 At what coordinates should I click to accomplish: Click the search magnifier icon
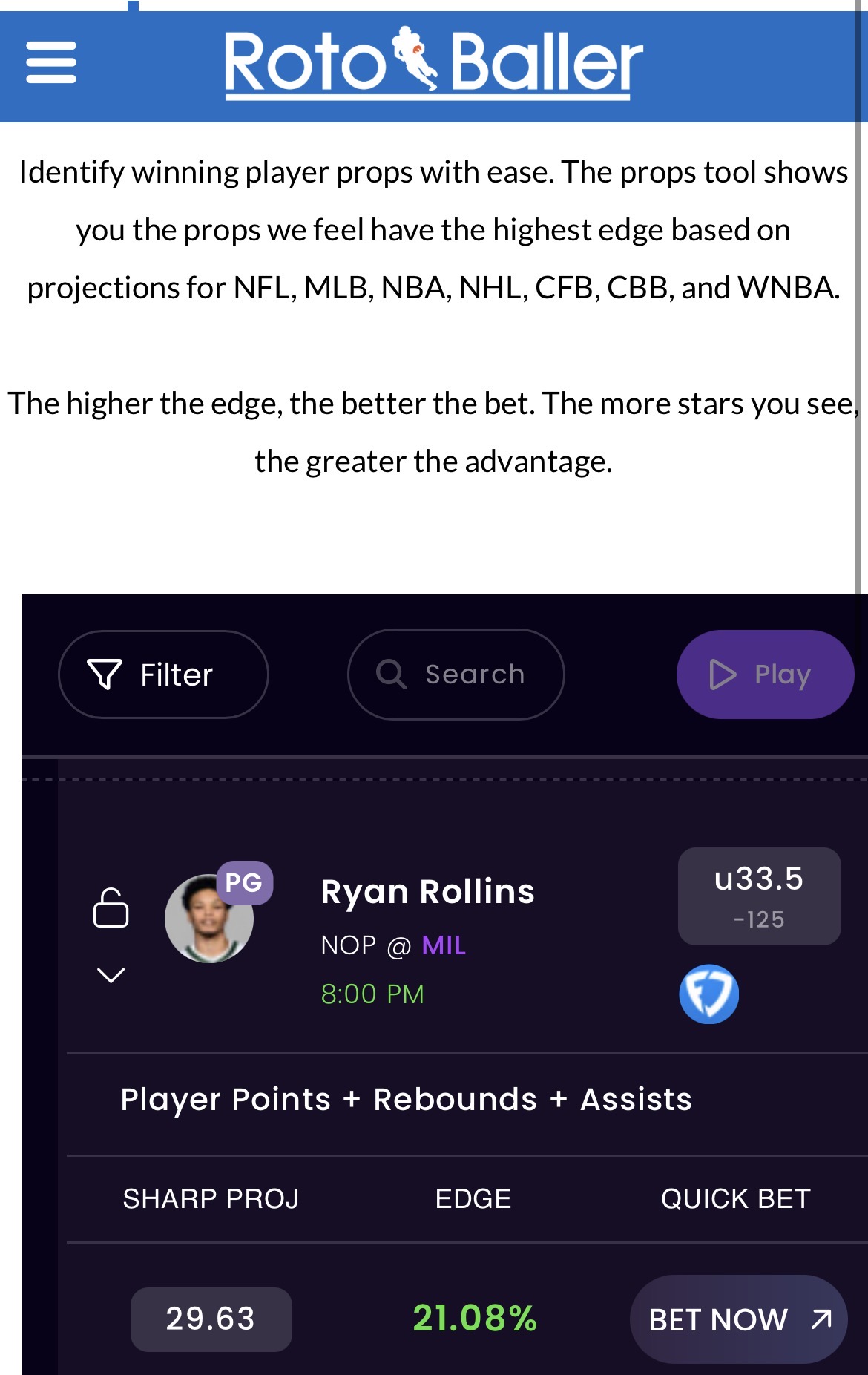391,674
